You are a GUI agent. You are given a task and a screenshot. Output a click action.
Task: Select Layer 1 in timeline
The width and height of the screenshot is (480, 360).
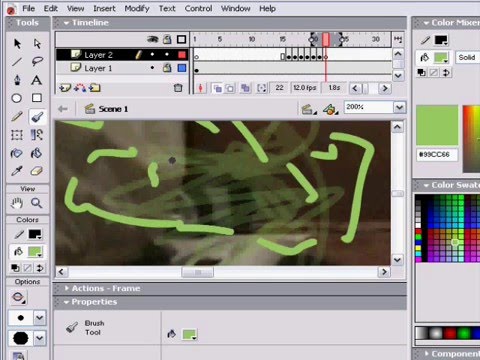(x=98, y=68)
